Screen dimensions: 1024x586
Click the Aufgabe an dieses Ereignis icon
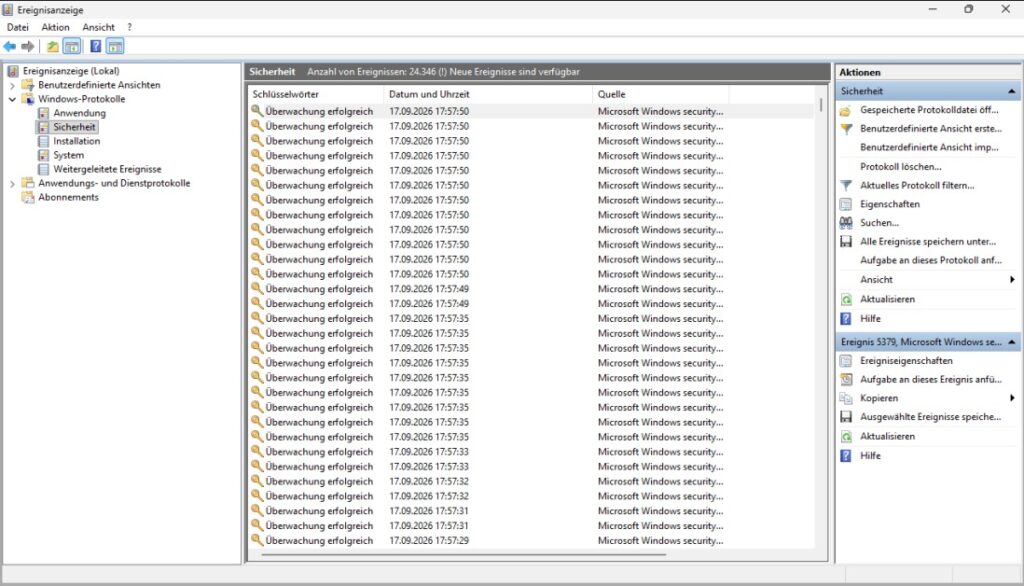click(x=846, y=380)
